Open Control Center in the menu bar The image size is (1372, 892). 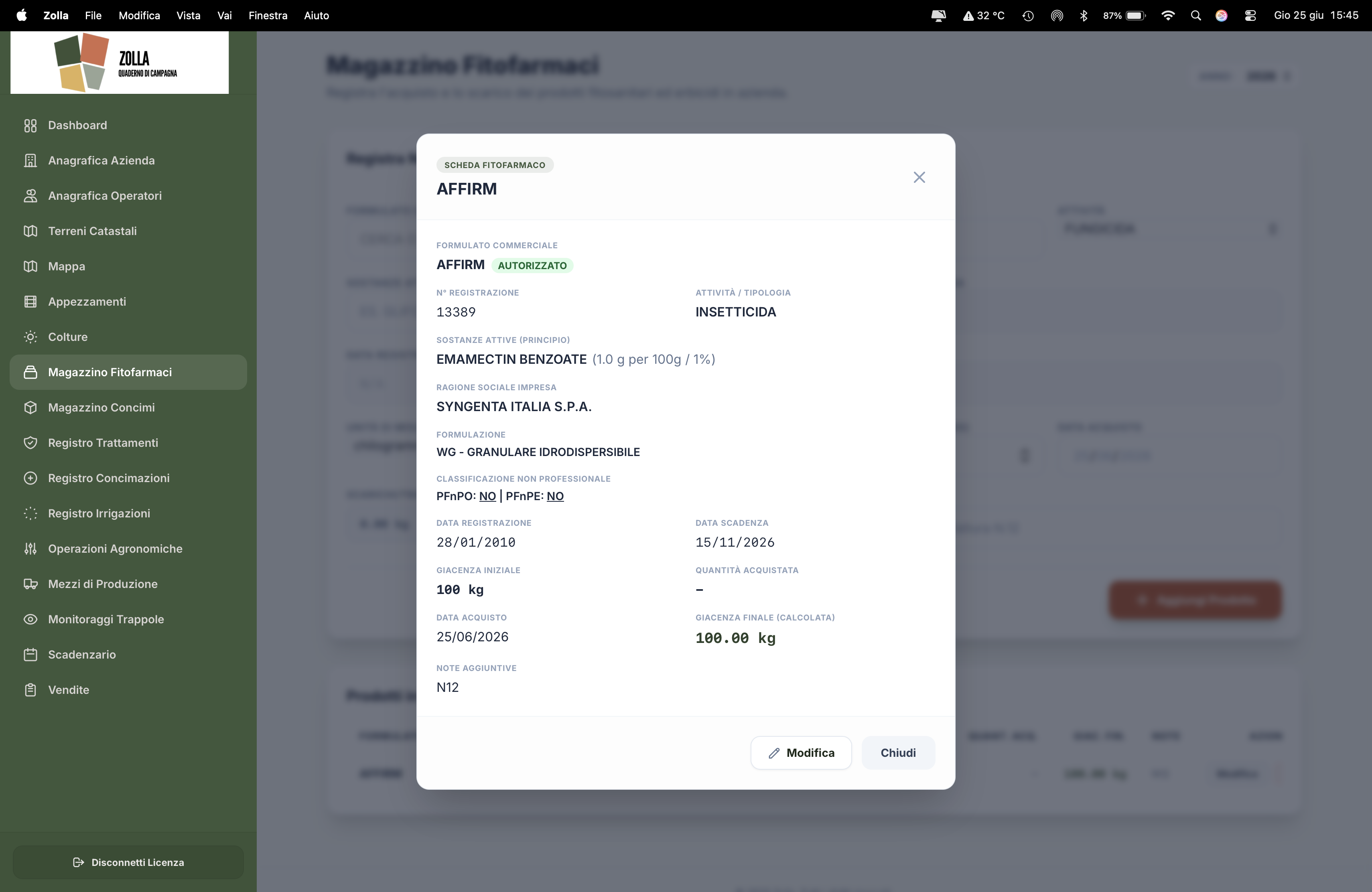(1250, 16)
